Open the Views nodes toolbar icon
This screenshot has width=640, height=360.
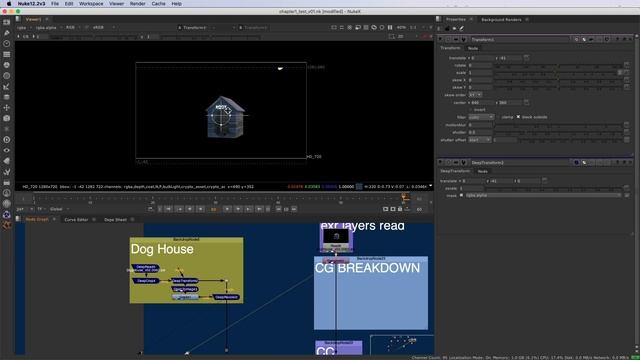click(x=7, y=150)
